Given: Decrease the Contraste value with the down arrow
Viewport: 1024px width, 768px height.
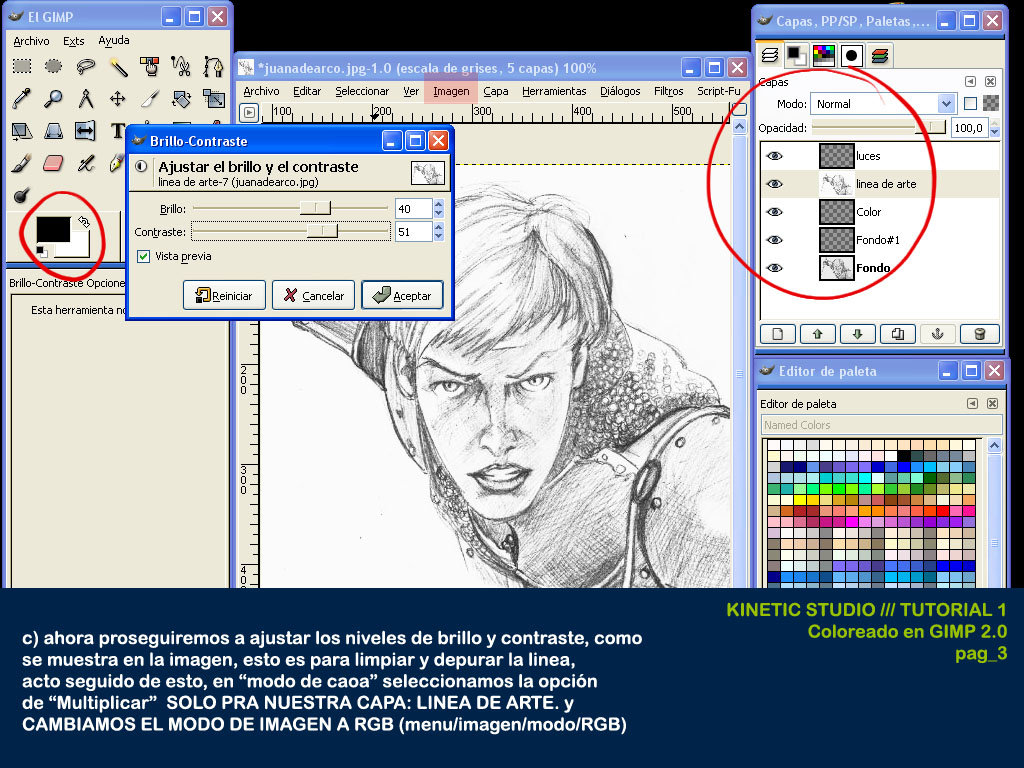Looking at the screenshot, I should [439, 236].
